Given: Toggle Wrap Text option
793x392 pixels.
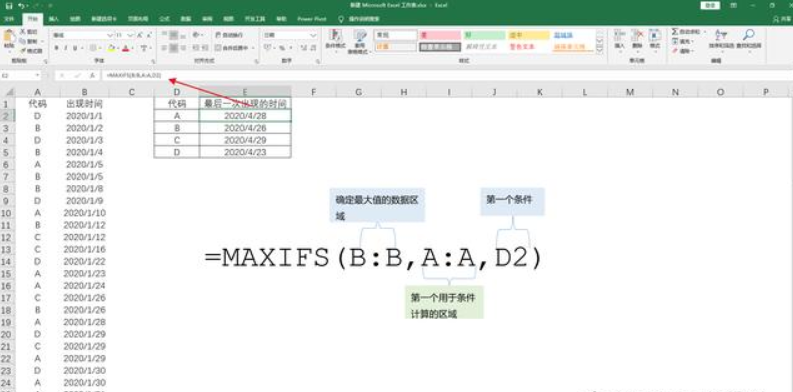Looking at the screenshot, I should coord(230,35).
